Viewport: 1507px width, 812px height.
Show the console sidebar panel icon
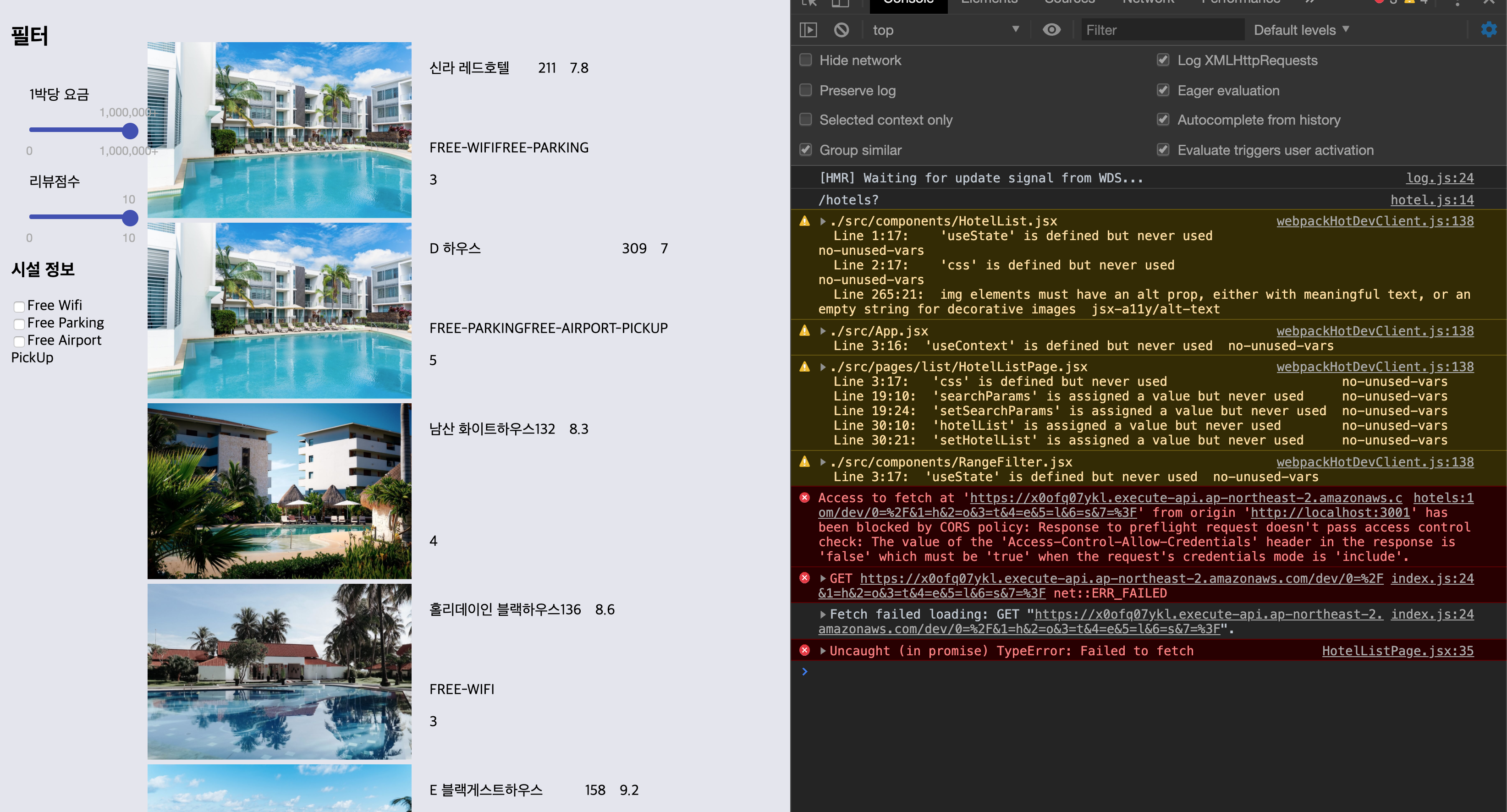point(808,30)
